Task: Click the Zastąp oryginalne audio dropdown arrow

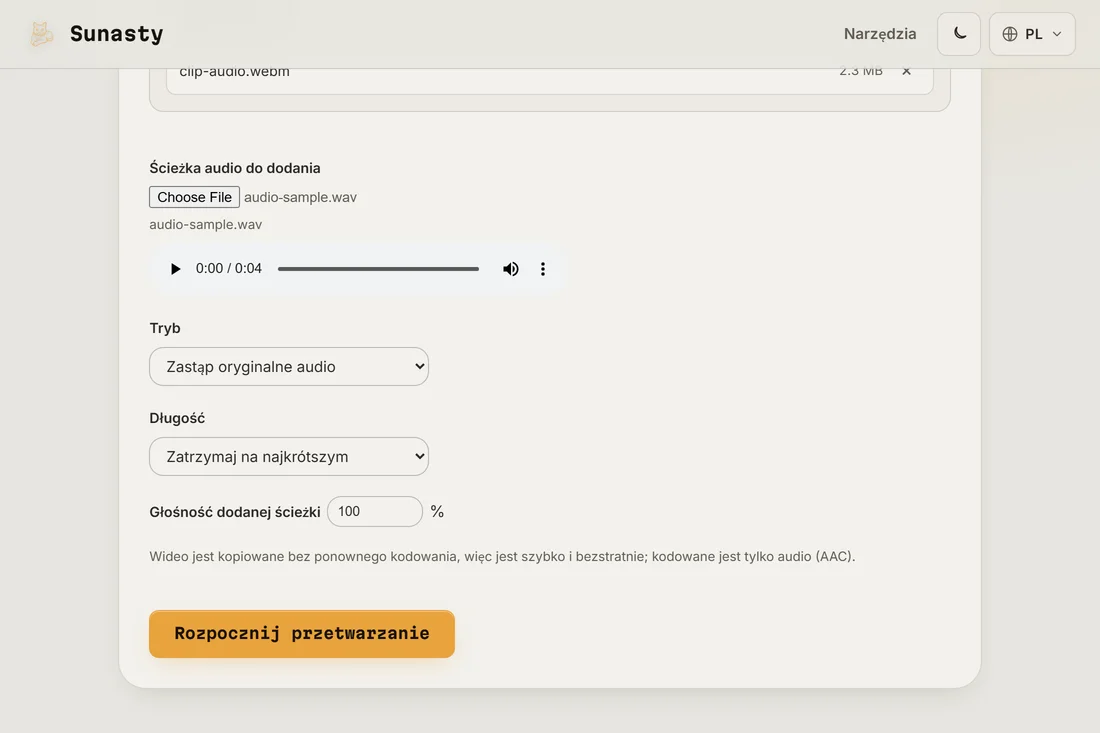Action: click(x=419, y=366)
